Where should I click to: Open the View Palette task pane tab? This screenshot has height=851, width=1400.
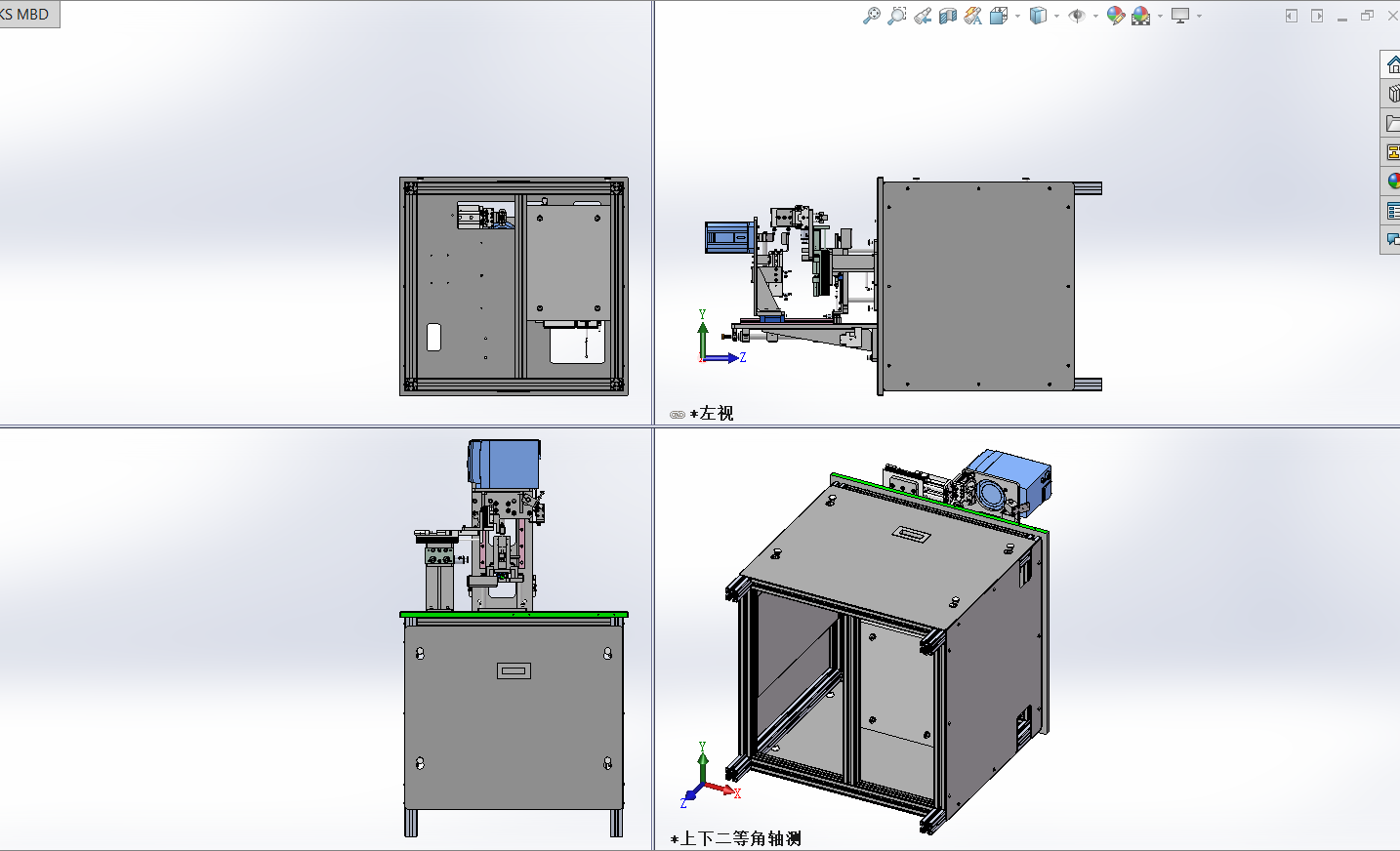pos(1392,152)
